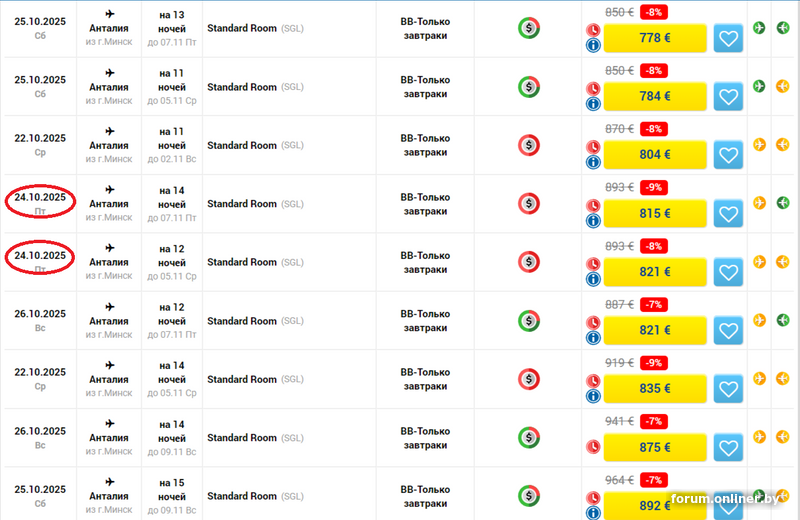
Task: Click the dollar payment icon in the 815 € row
Action: 529,204
